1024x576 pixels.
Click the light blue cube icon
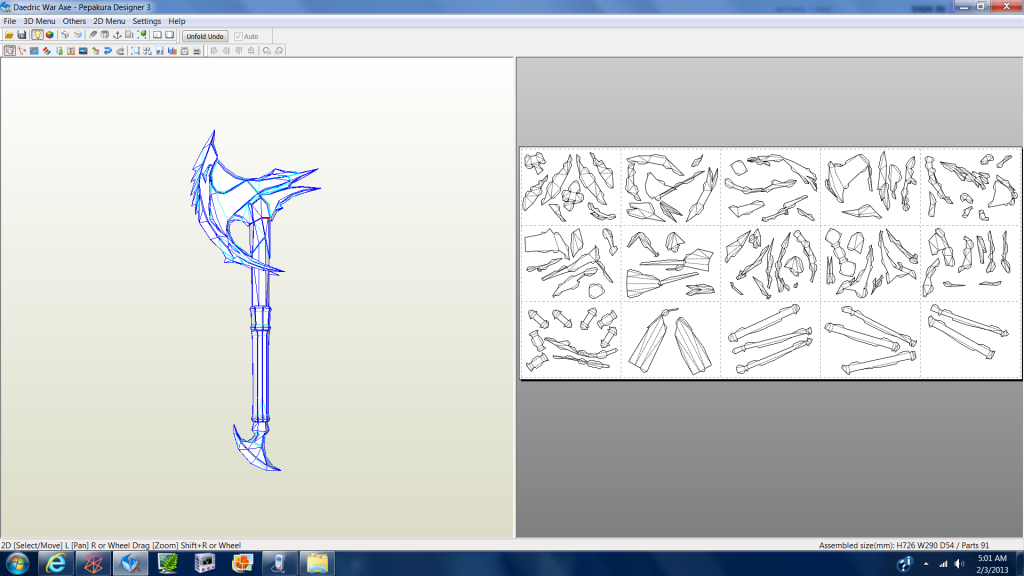click(78, 35)
